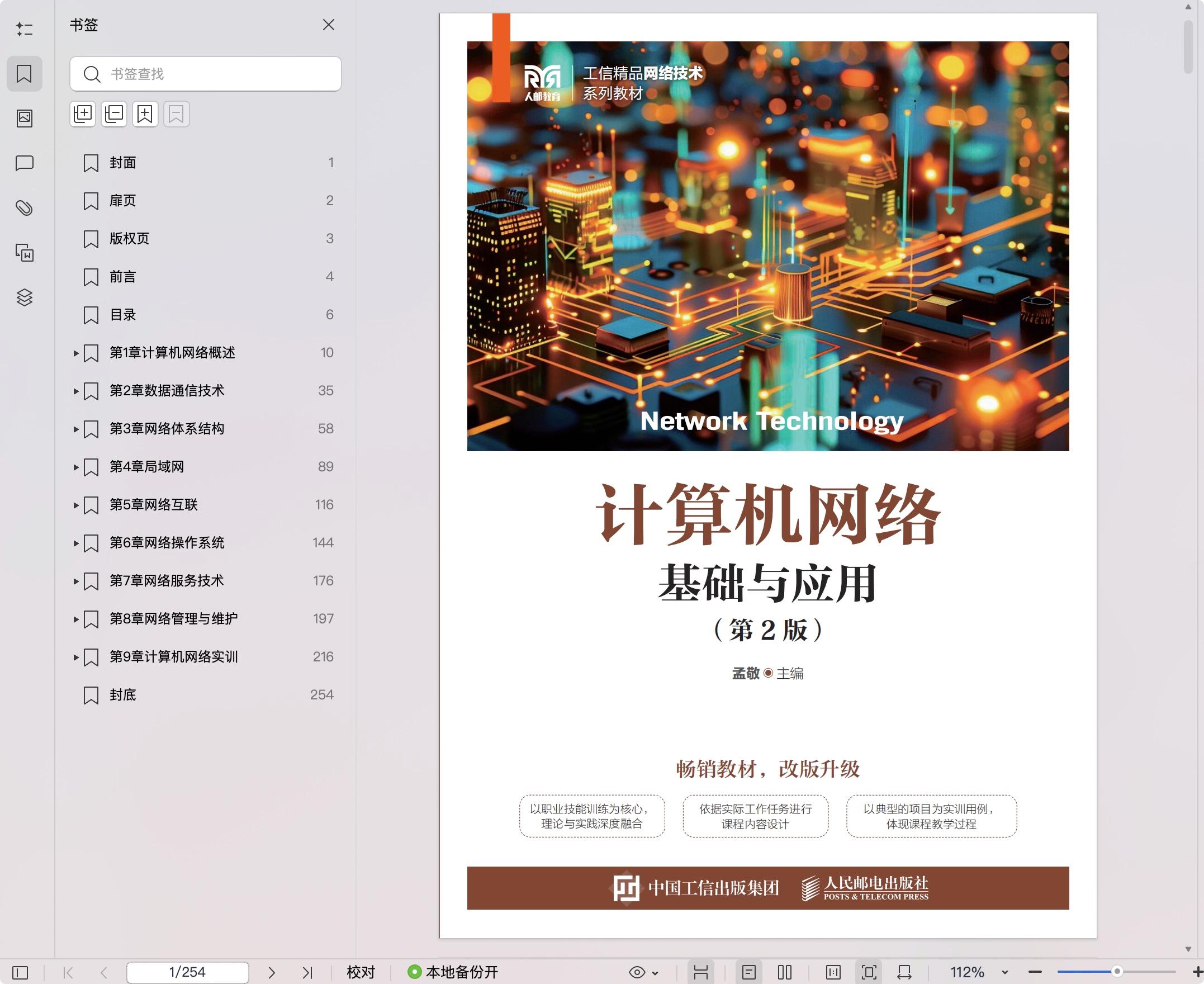The height and width of the screenshot is (984, 1204).
Task: Select bookmark 第4章局域网
Action: [206, 466]
